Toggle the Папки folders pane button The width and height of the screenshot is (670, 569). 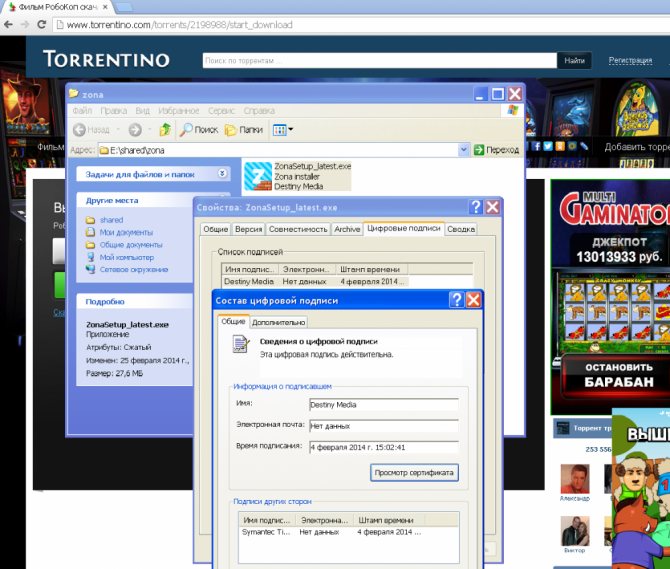coord(244,129)
